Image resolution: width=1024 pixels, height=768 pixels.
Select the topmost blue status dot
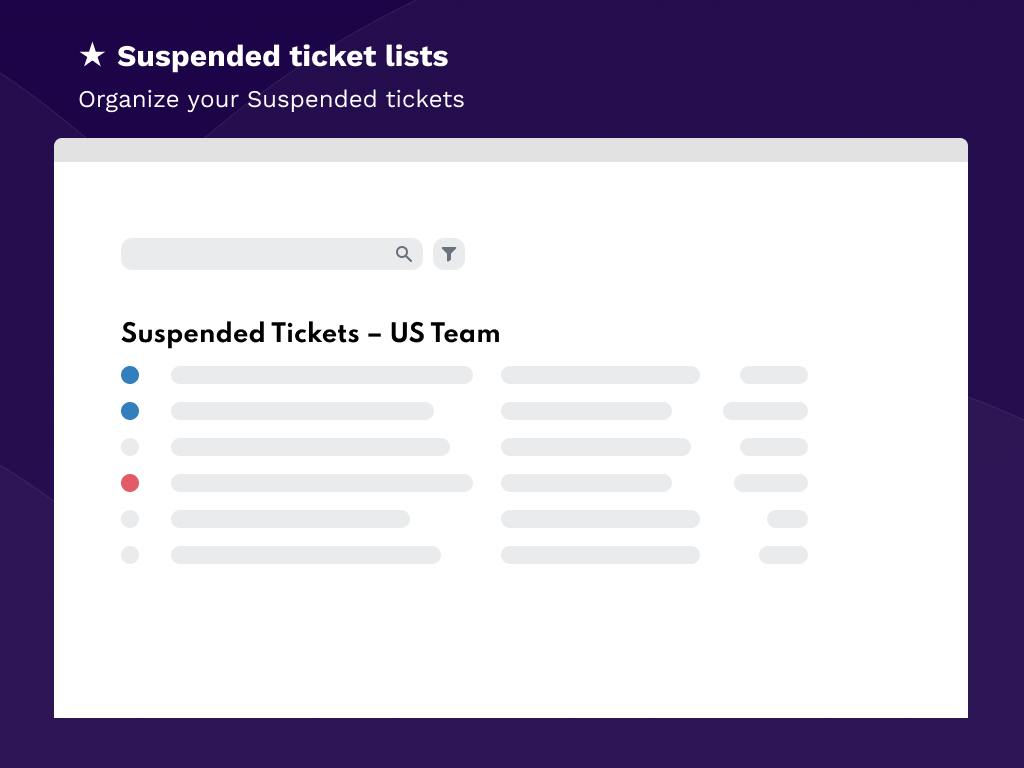(x=130, y=375)
